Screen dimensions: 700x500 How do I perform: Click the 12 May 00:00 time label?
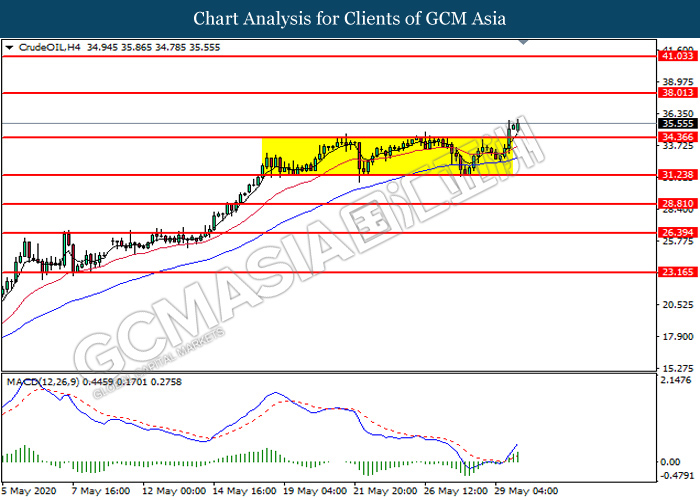point(174,491)
